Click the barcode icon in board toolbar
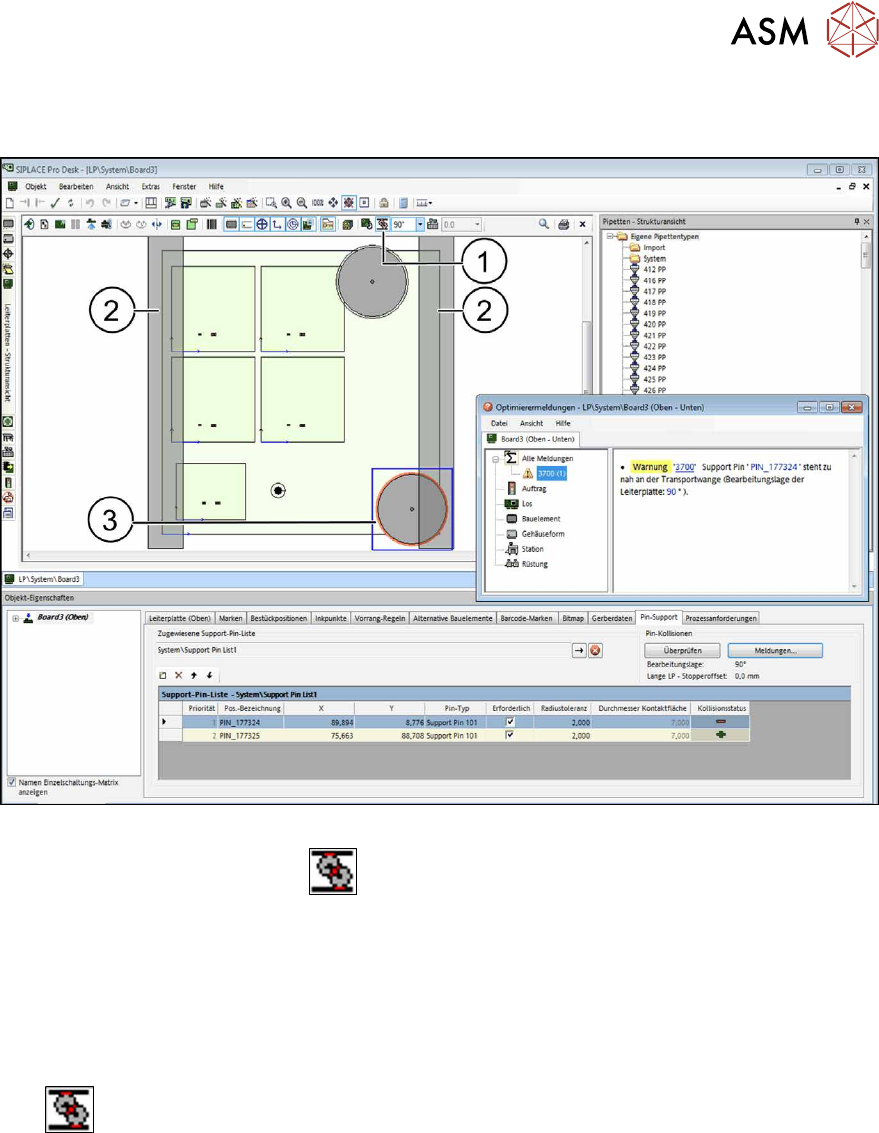This screenshot has height=1133, width=879. [212, 225]
